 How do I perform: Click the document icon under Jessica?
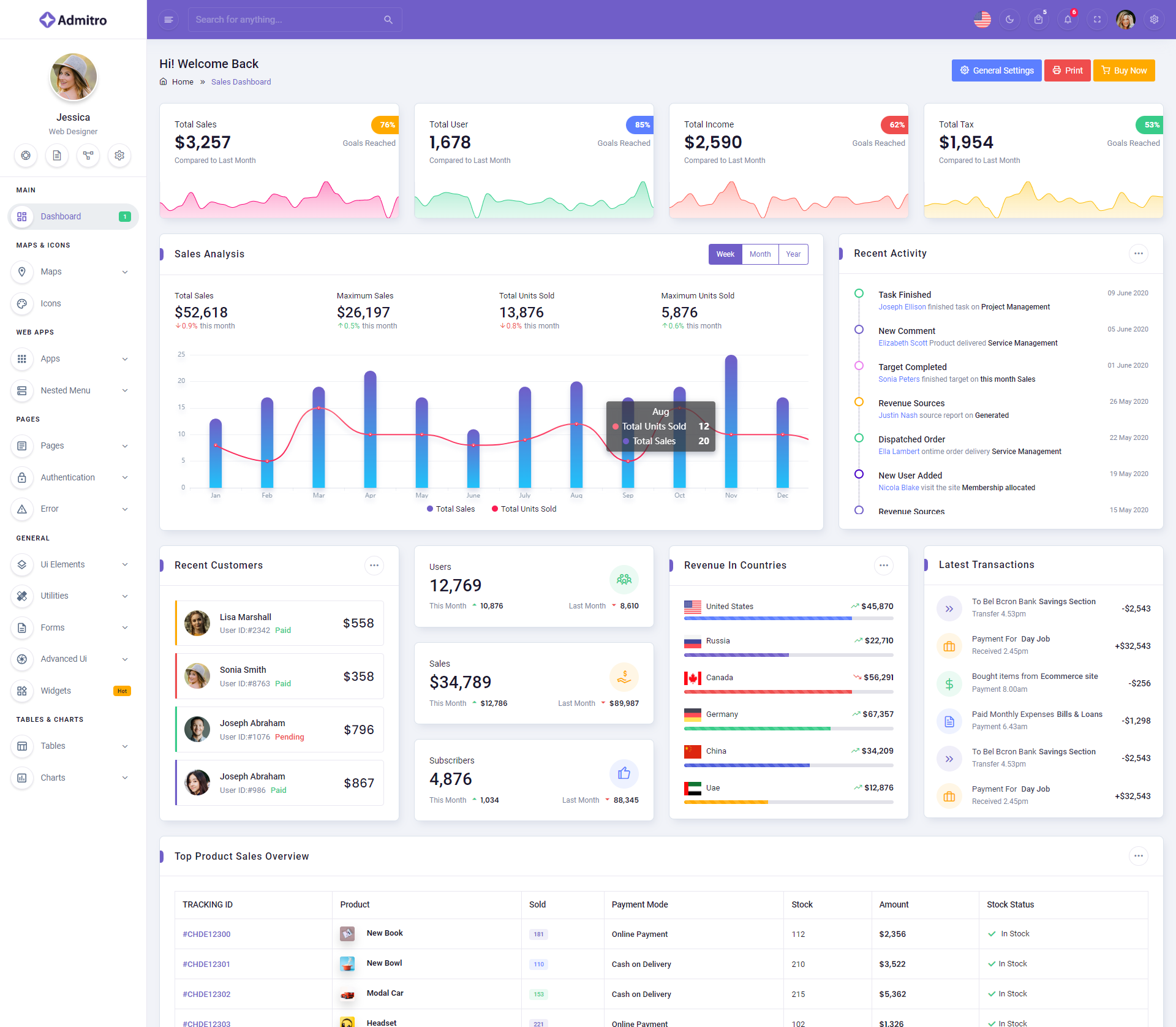point(57,156)
